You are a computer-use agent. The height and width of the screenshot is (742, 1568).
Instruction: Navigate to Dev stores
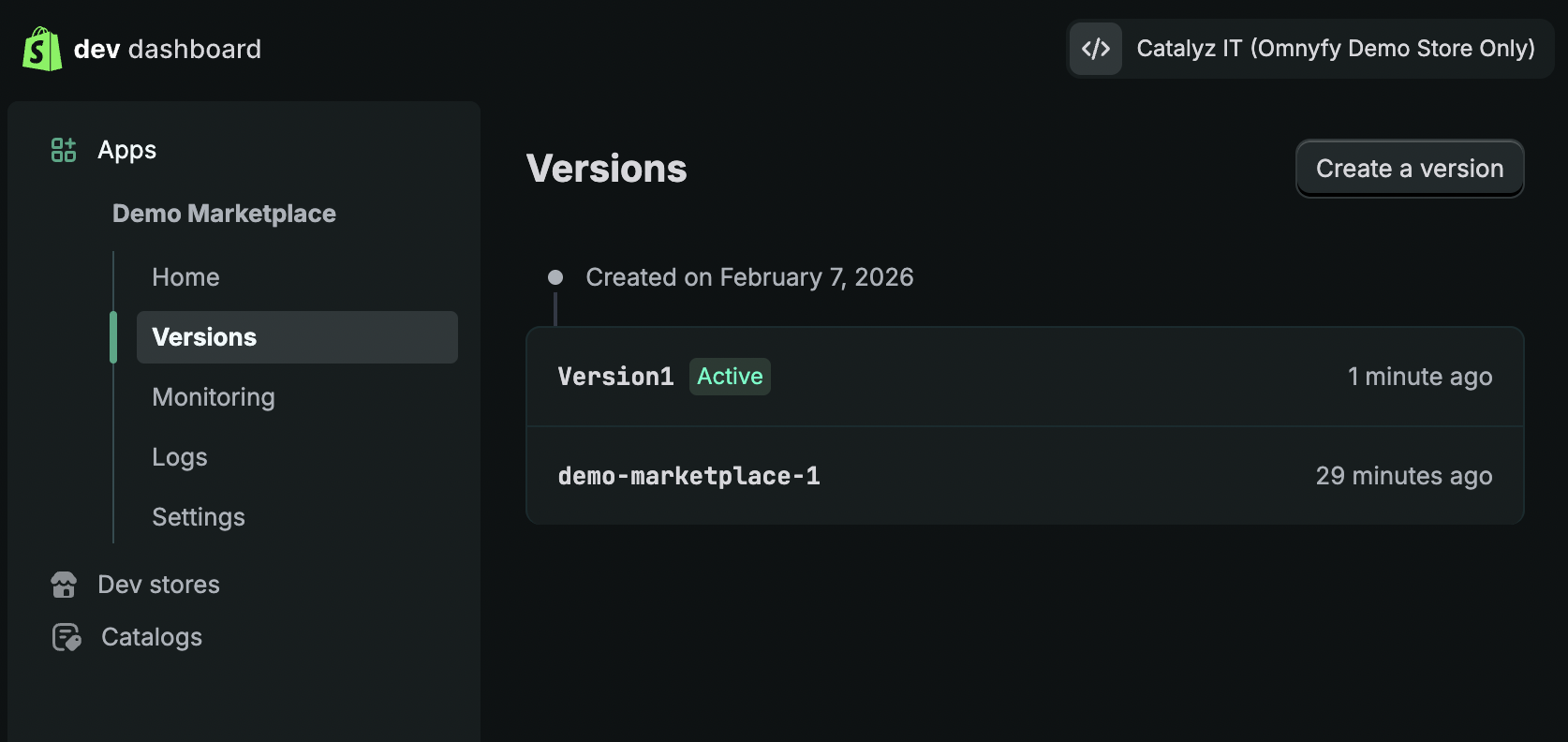point(159,585)
